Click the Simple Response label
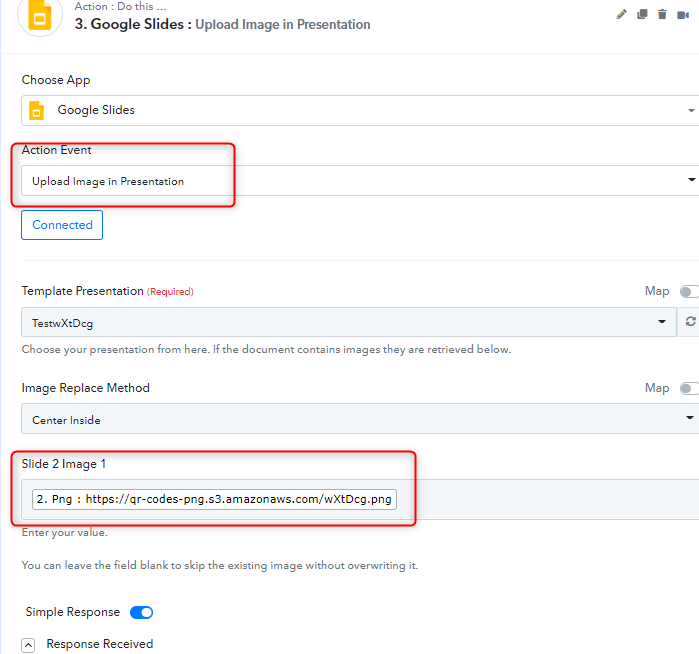This screenshot has width=699, height=654. pyautogui.click(x=73, y=612)
